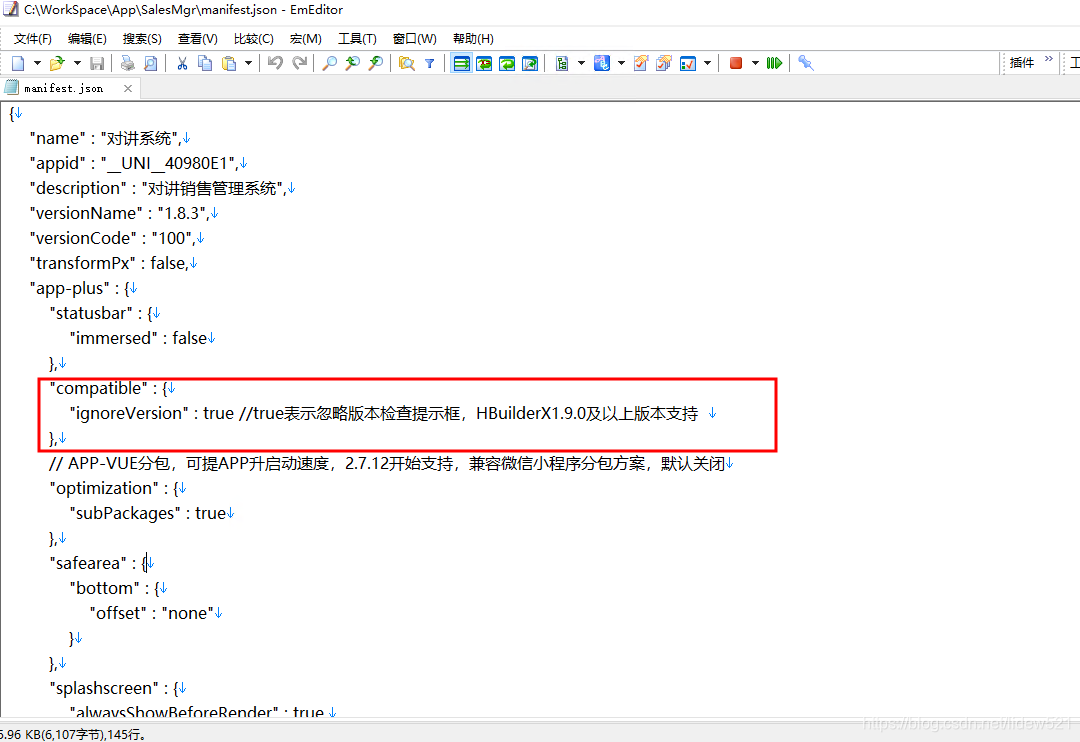Open properties for all configurations icon
1080x742 pixels.
[664, 63]
